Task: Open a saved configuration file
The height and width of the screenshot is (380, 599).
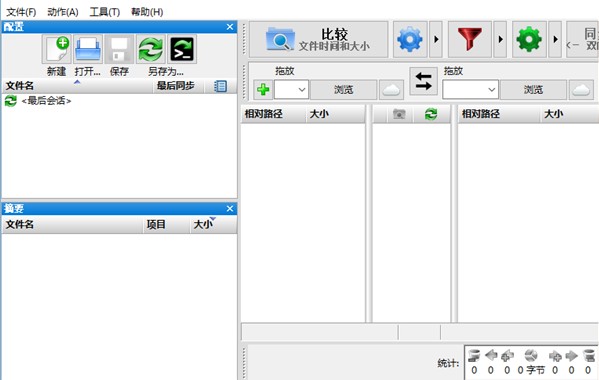Action: 88,49
